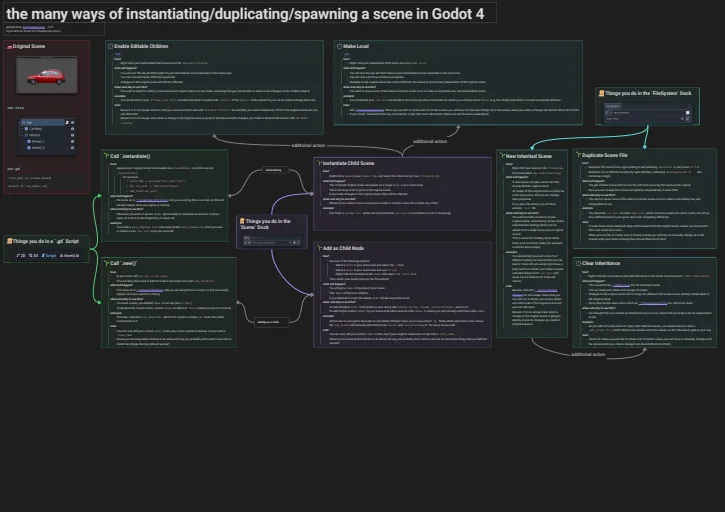Click the dashed-circle icon of Enable Editable Children

tap(111, 46)
